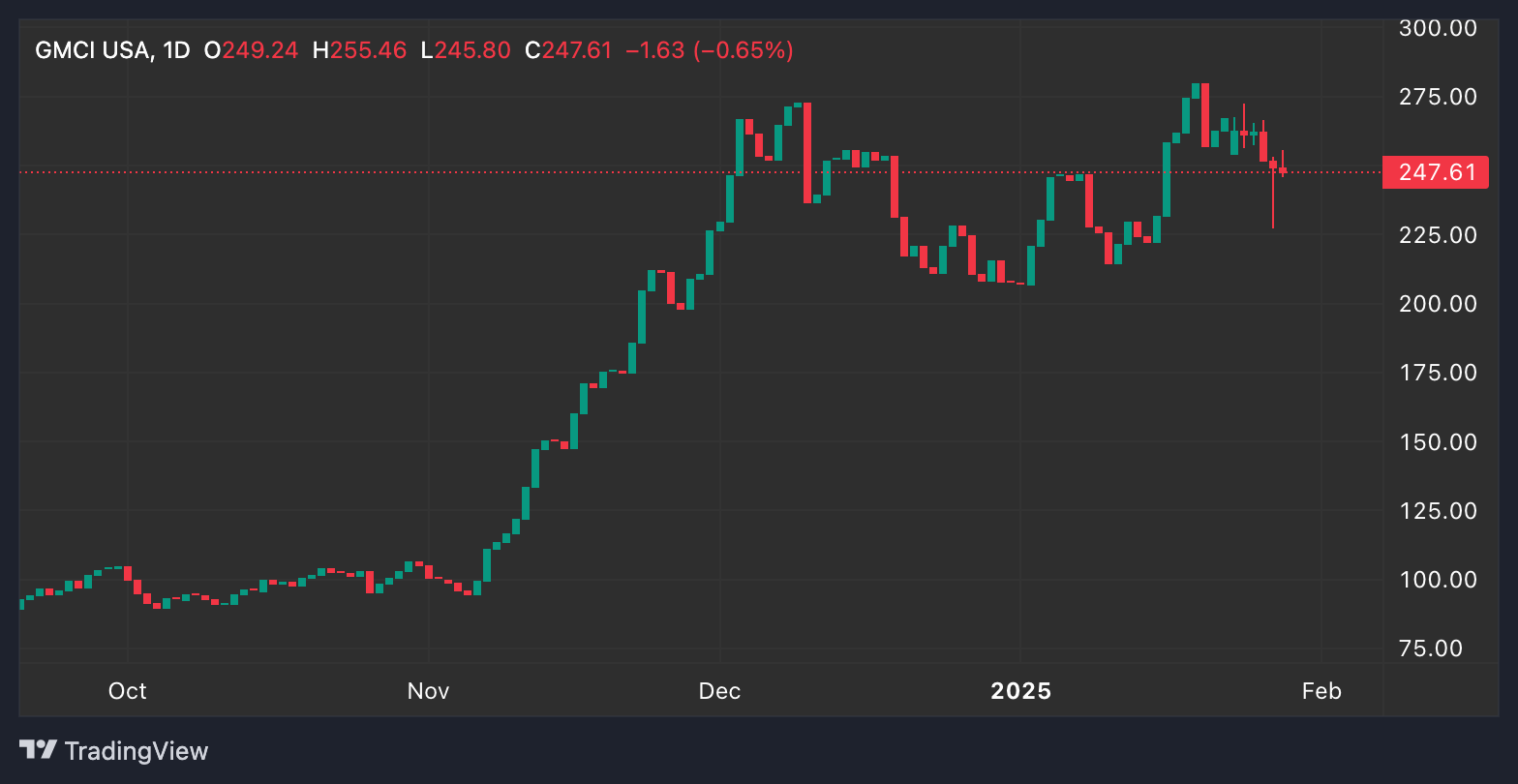Click the 175.00 price axis label
The image size is (1518, 784).
pyautogui.click(x=1438, y=373)
